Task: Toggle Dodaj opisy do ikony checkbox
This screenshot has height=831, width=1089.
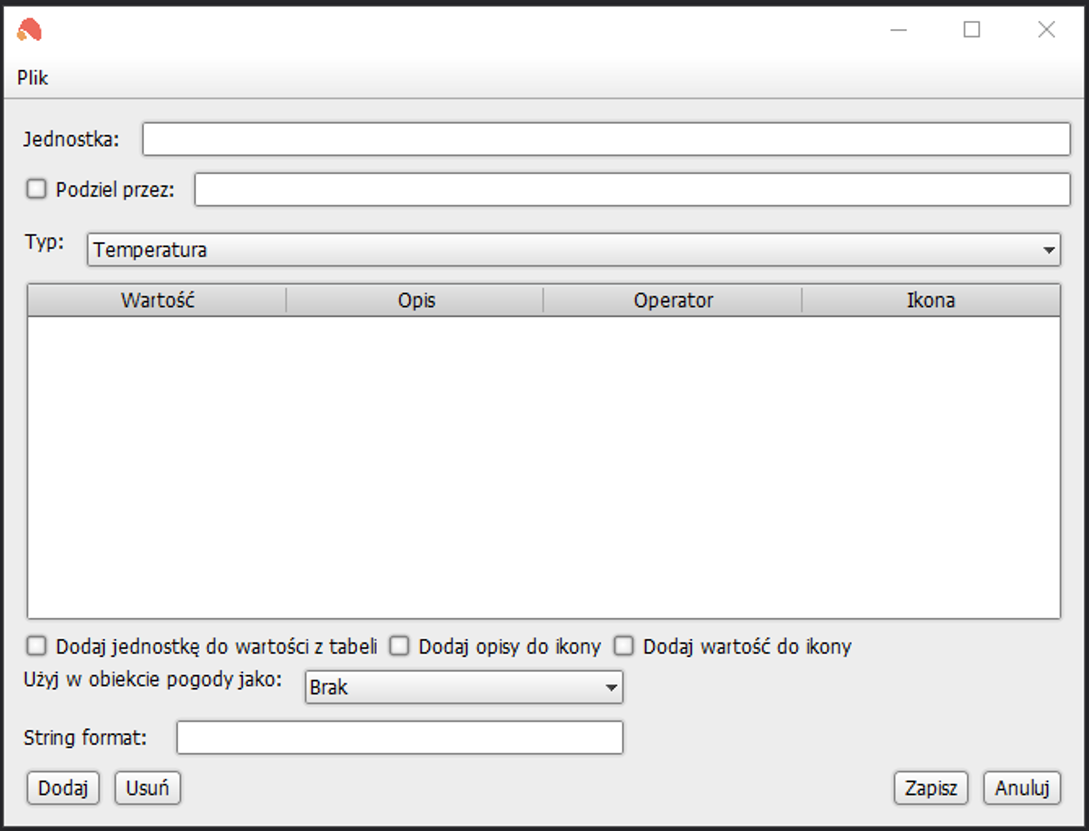Action: click(399, 646)
